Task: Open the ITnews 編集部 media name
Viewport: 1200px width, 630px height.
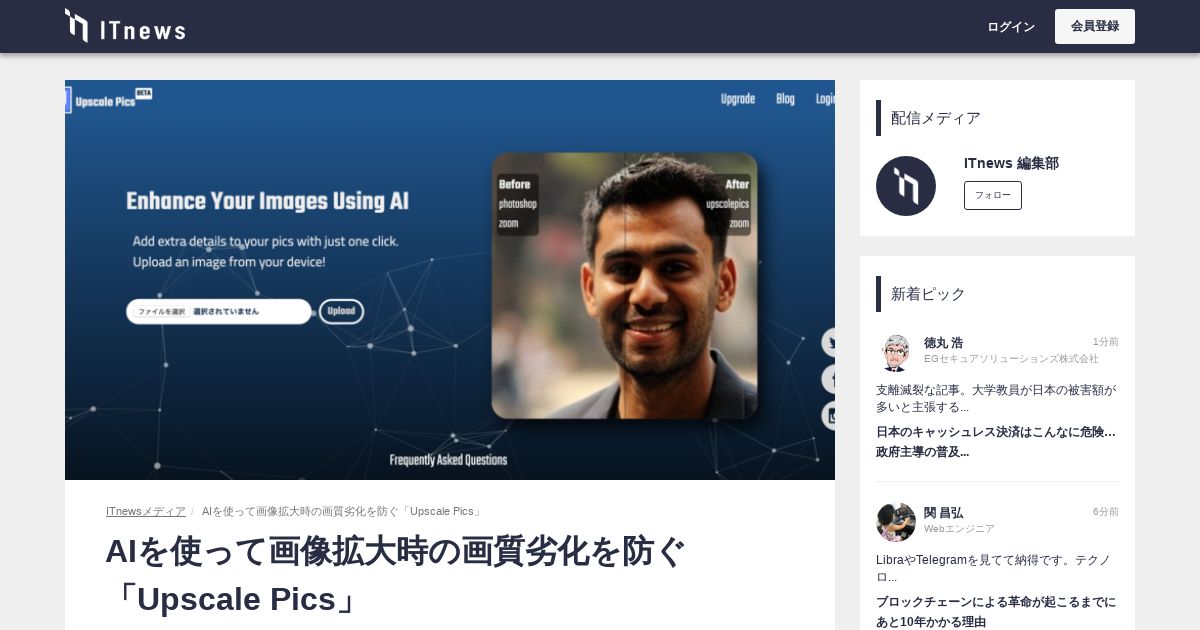Action: pyautogui.click(x=1011, y=163)
